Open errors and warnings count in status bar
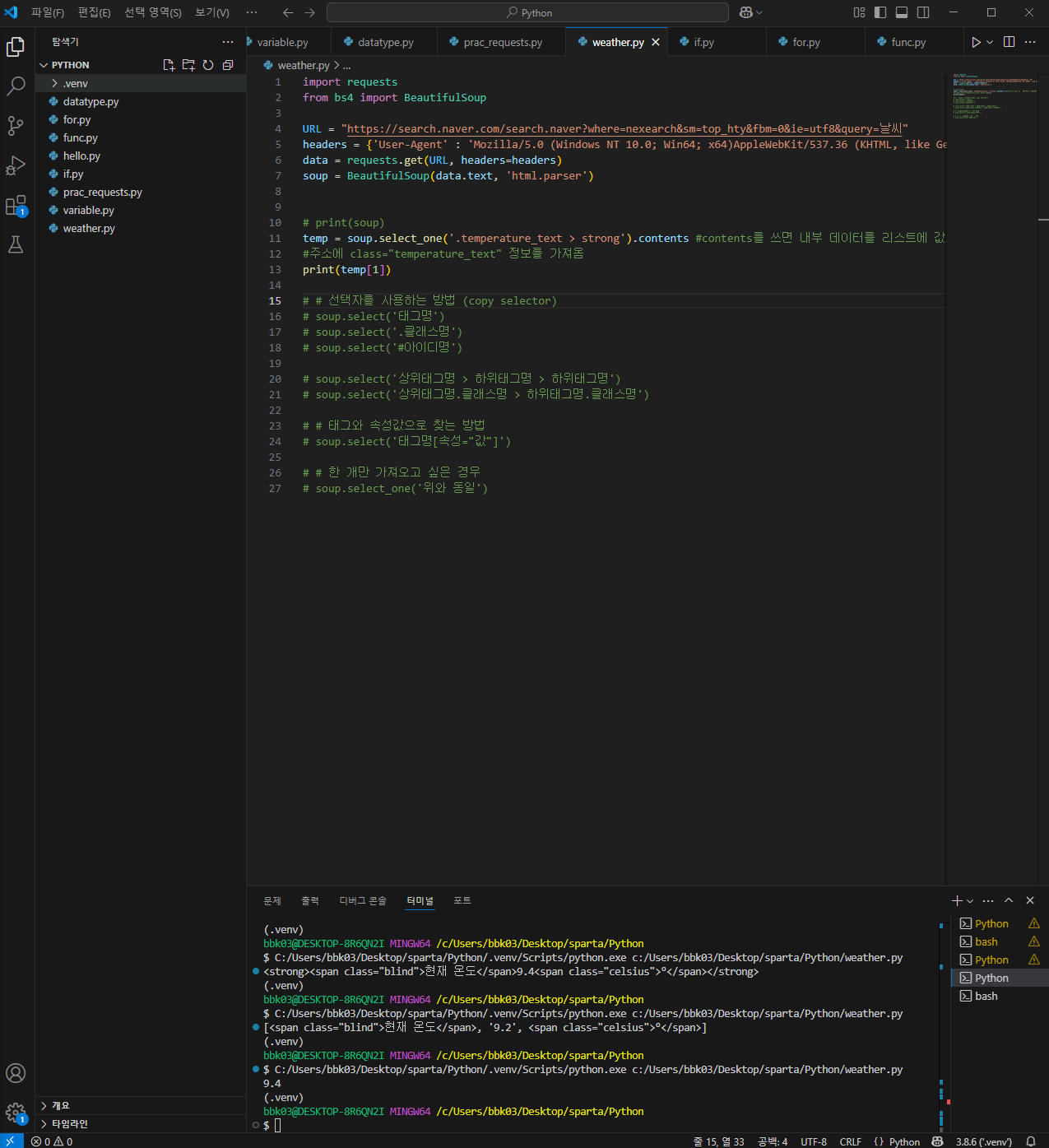 pyautogui.click(x=52, y=1141)
